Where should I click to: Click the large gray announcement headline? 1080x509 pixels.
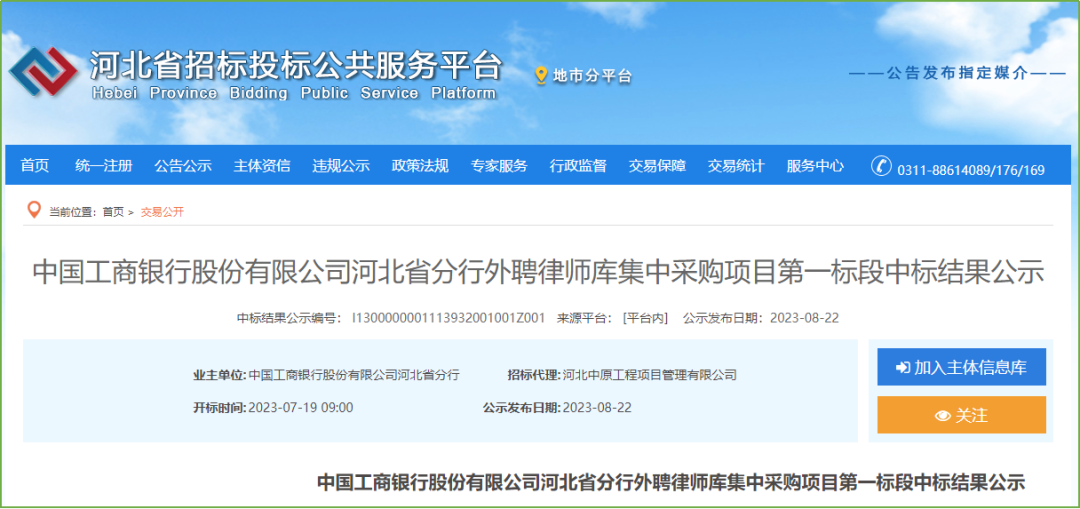539,273
